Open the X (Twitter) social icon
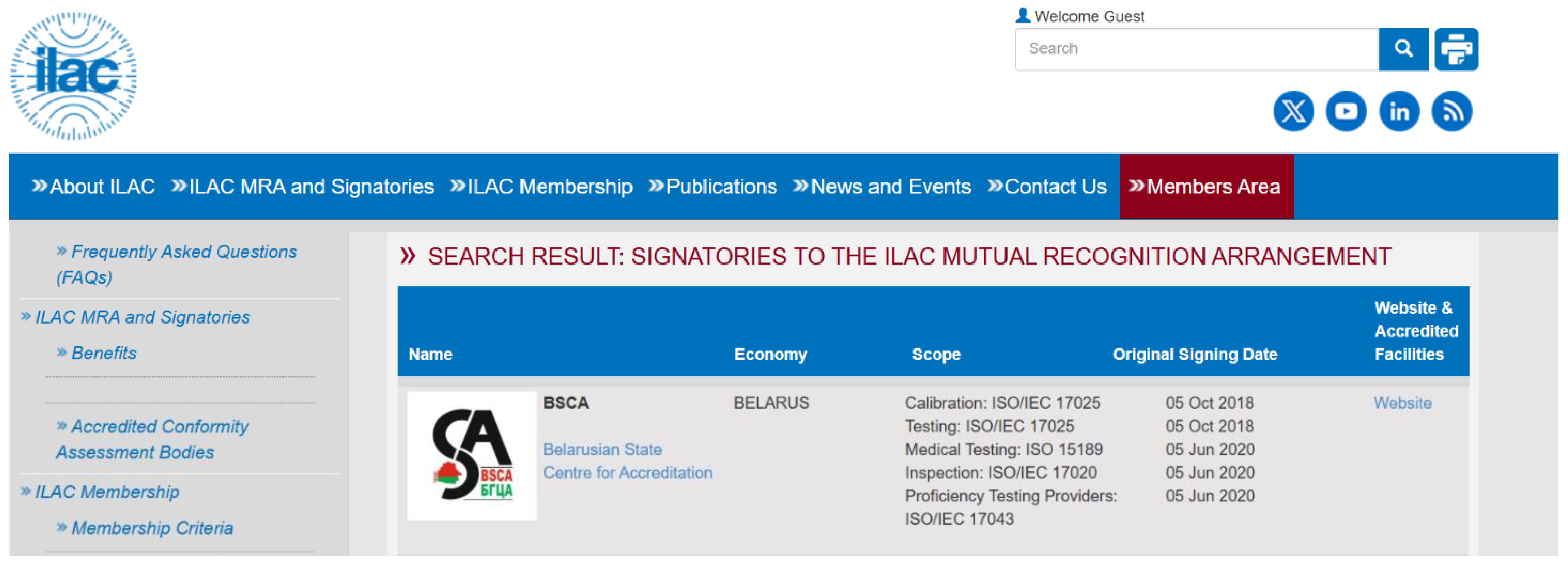1568x565 pixels. [x=1294, y=111]
